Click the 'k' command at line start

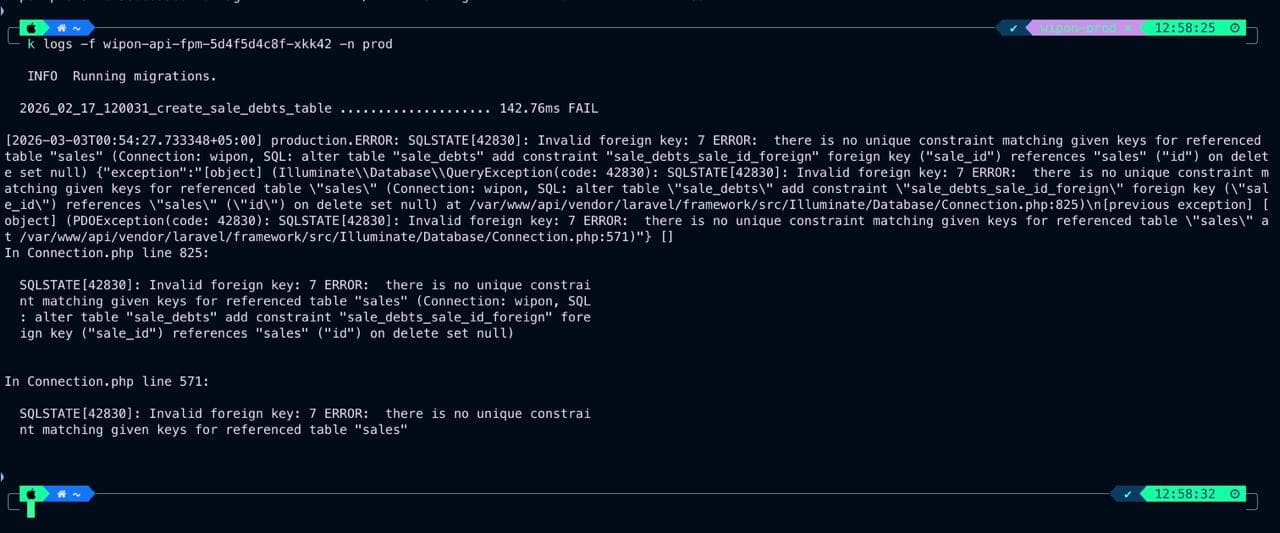(31, 44)
